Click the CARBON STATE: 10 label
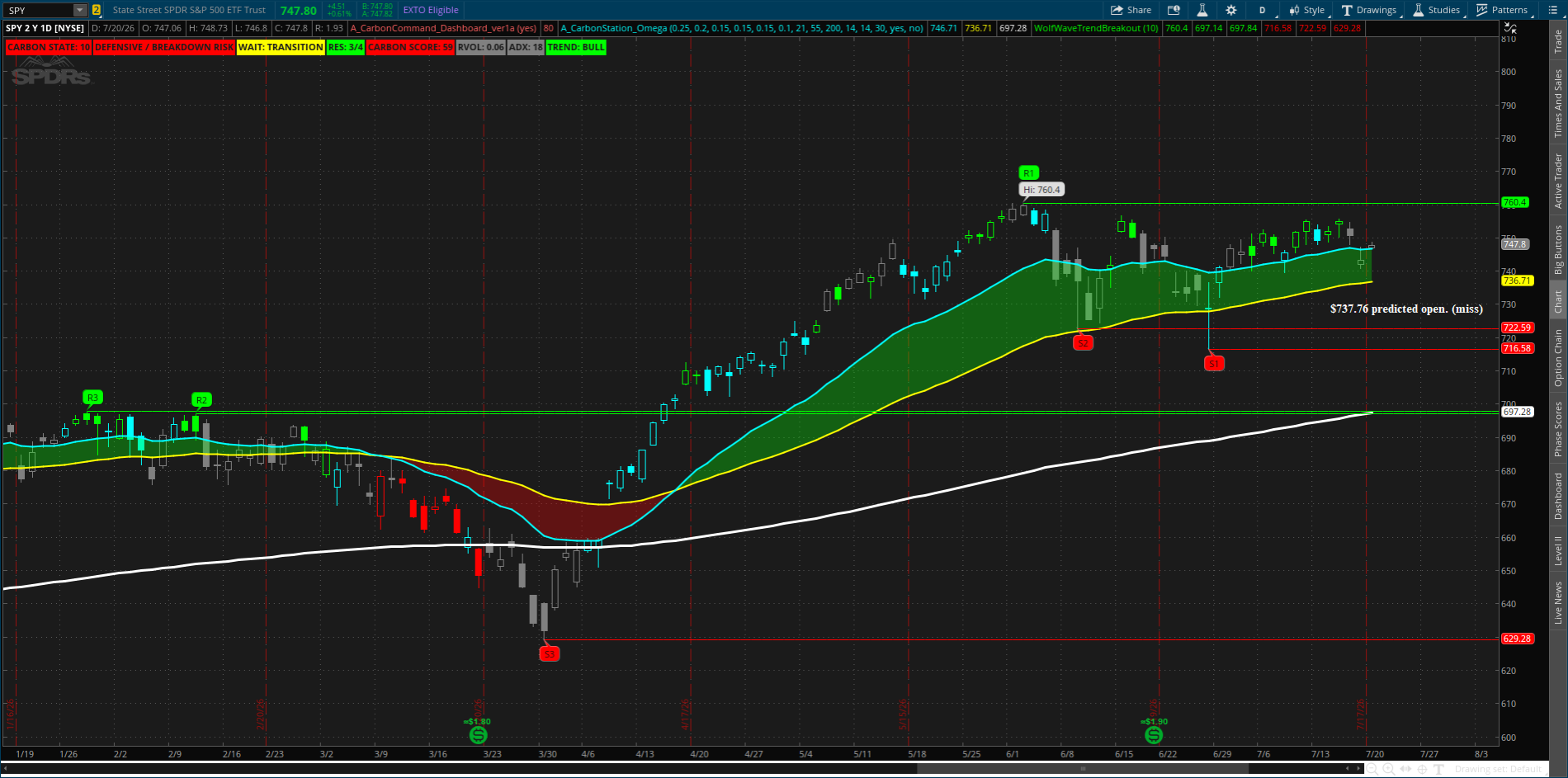 click(x=49, y=47)
